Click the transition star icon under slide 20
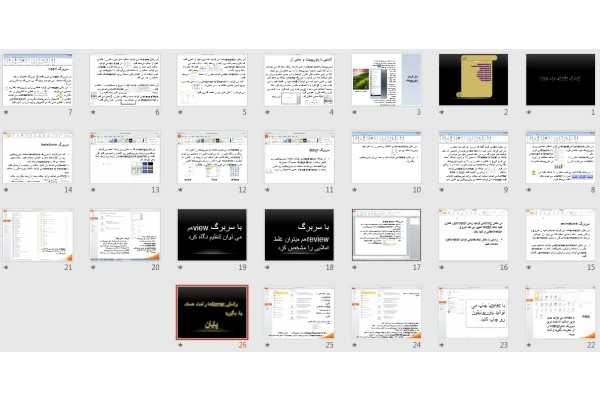This screenshot has height=400, width=600. (93, 267)
